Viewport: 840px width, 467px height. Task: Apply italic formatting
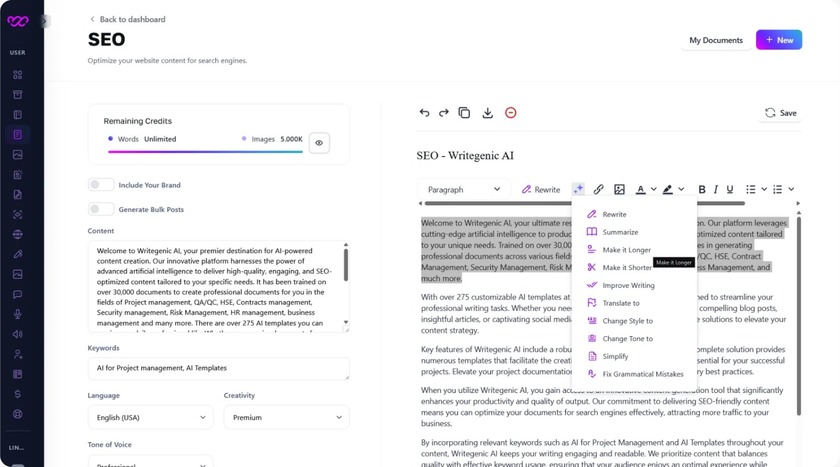coord(716,189)
